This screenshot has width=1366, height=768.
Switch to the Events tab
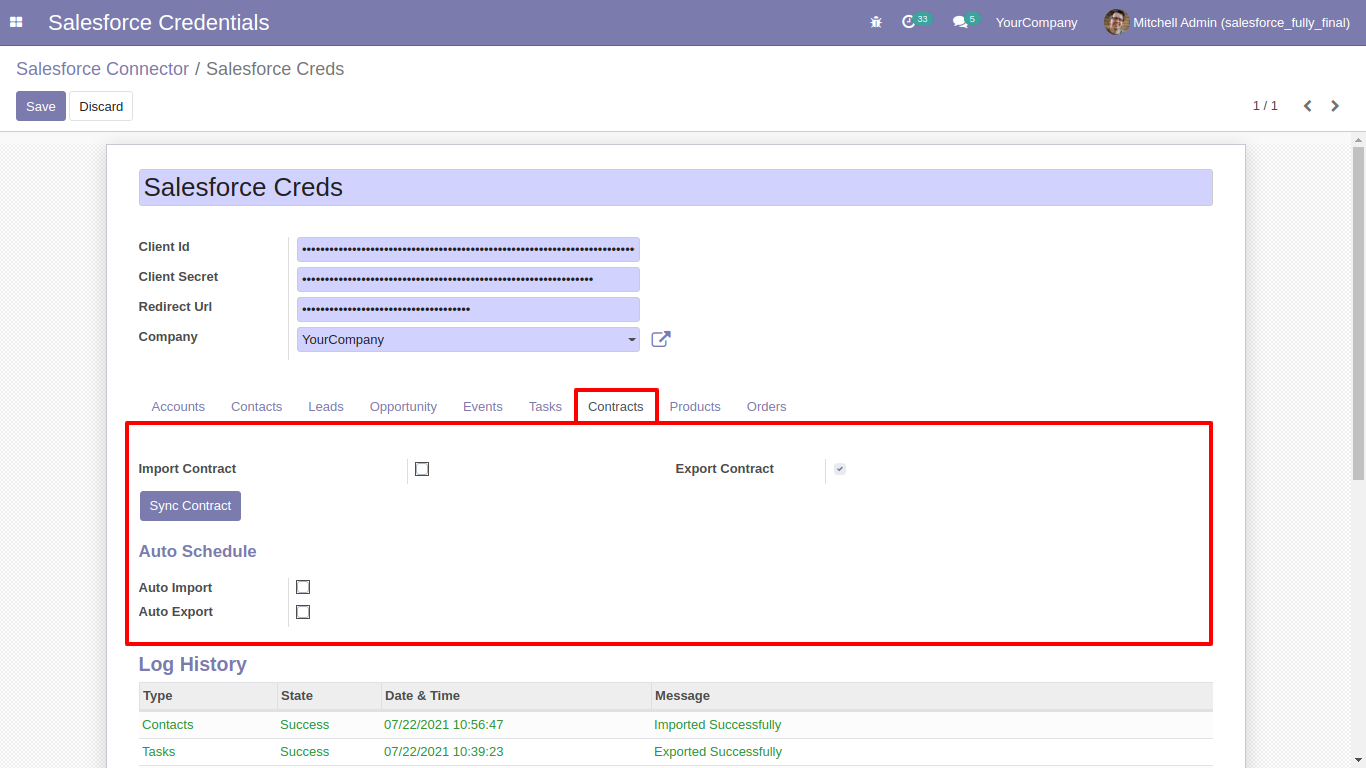click(x=483, y=407)
